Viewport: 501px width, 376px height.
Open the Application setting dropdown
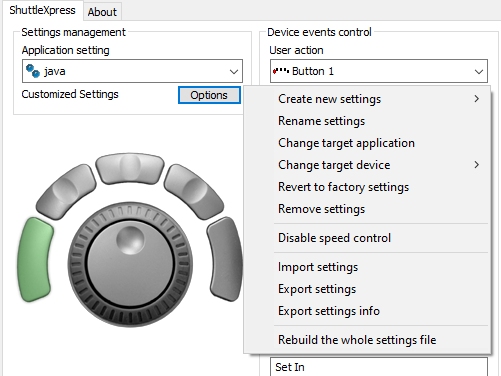tap(132, 71)
